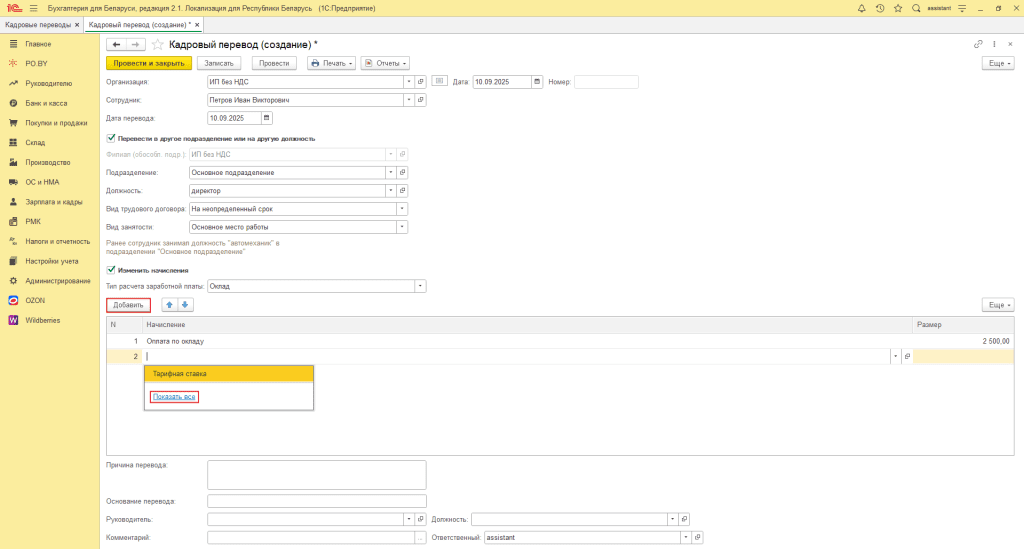Open Главное section in sidebar
Viewport: 1024px width, 549px height.
[x=38, y=44]
